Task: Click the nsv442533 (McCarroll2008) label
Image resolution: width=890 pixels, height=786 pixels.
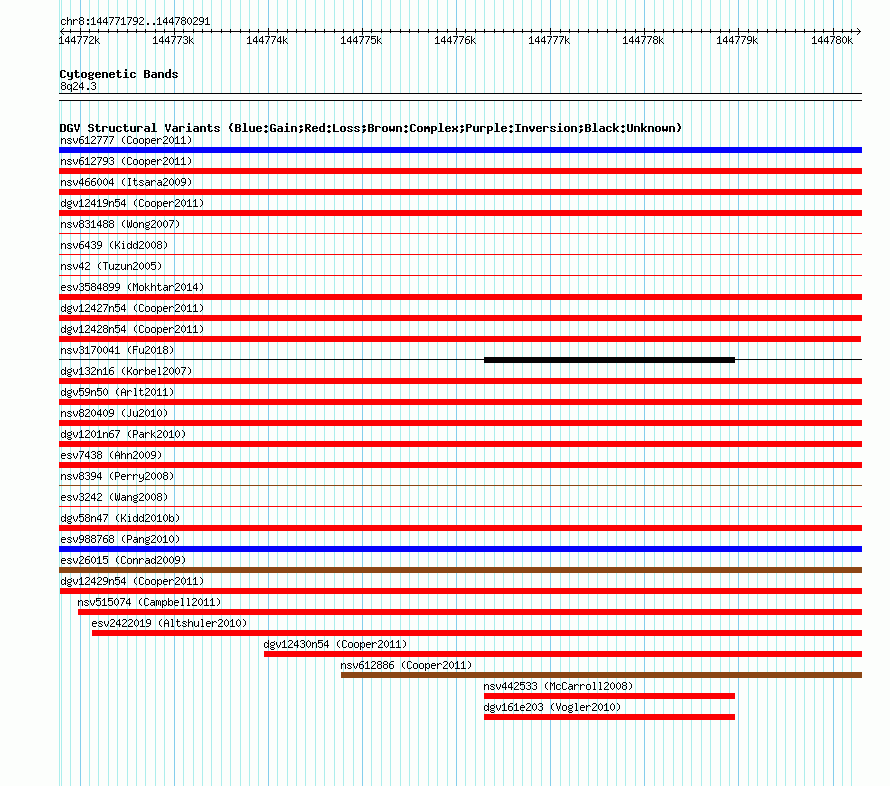Action: (558, 686)
